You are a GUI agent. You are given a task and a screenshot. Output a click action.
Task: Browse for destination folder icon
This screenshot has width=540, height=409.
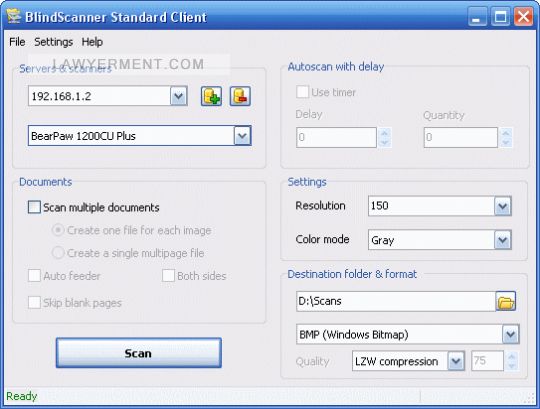[x=506, y=301]
